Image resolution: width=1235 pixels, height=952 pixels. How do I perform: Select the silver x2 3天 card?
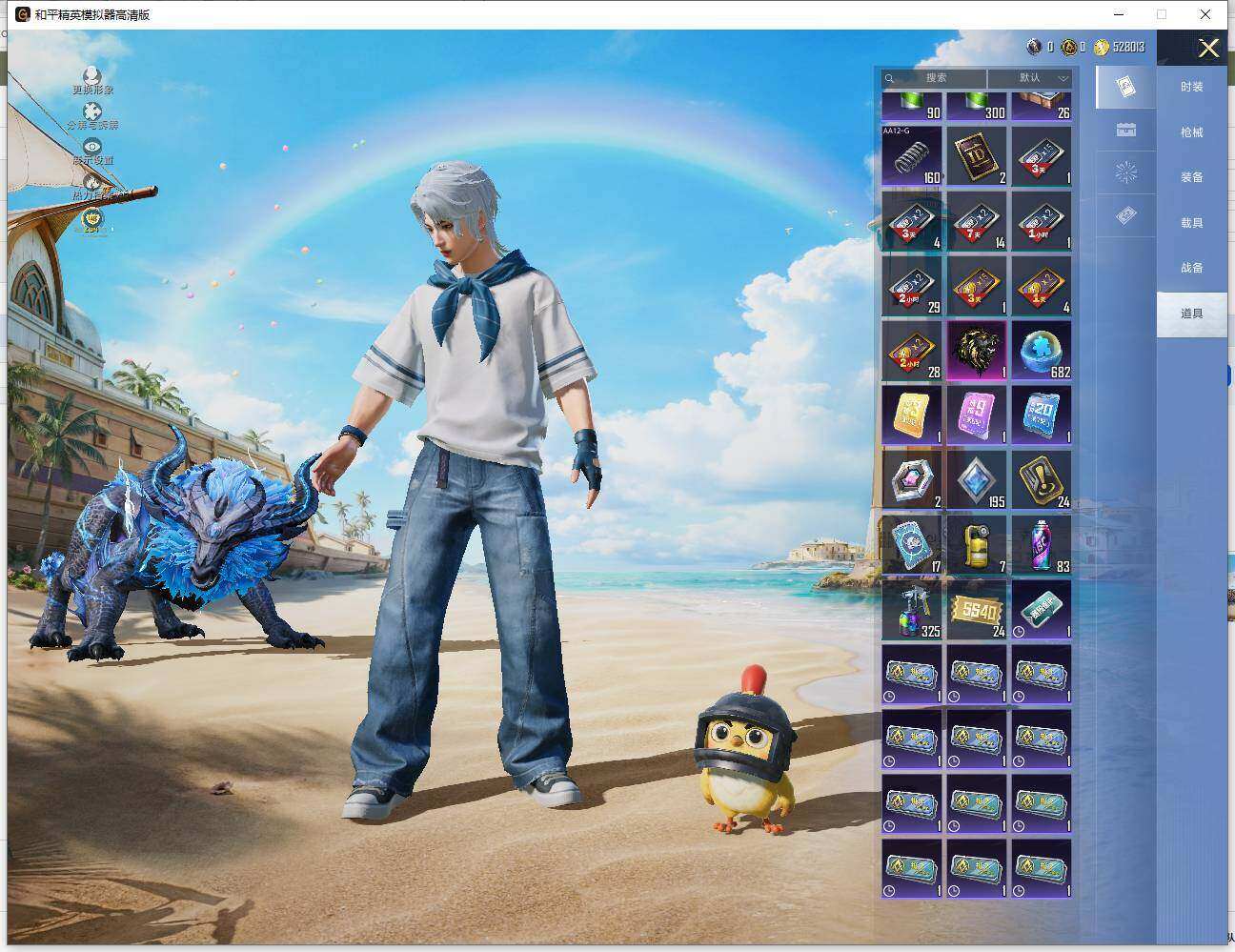click(x=912, y=221)
